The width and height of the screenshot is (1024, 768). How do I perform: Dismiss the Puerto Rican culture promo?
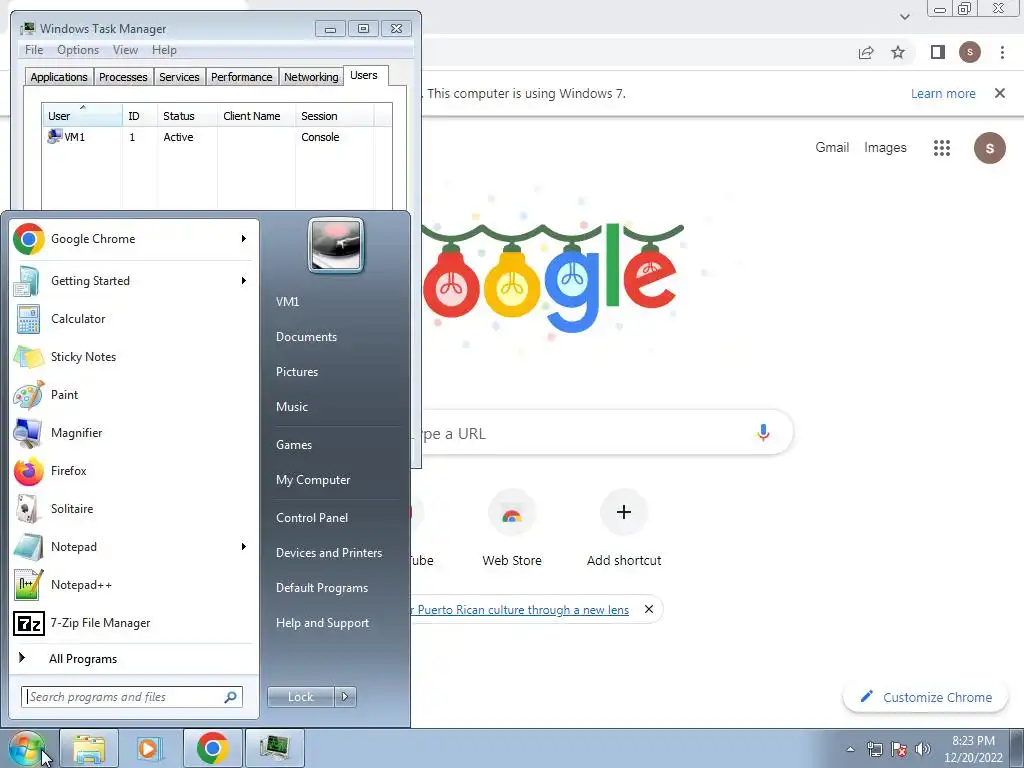(x=648, y=609)
